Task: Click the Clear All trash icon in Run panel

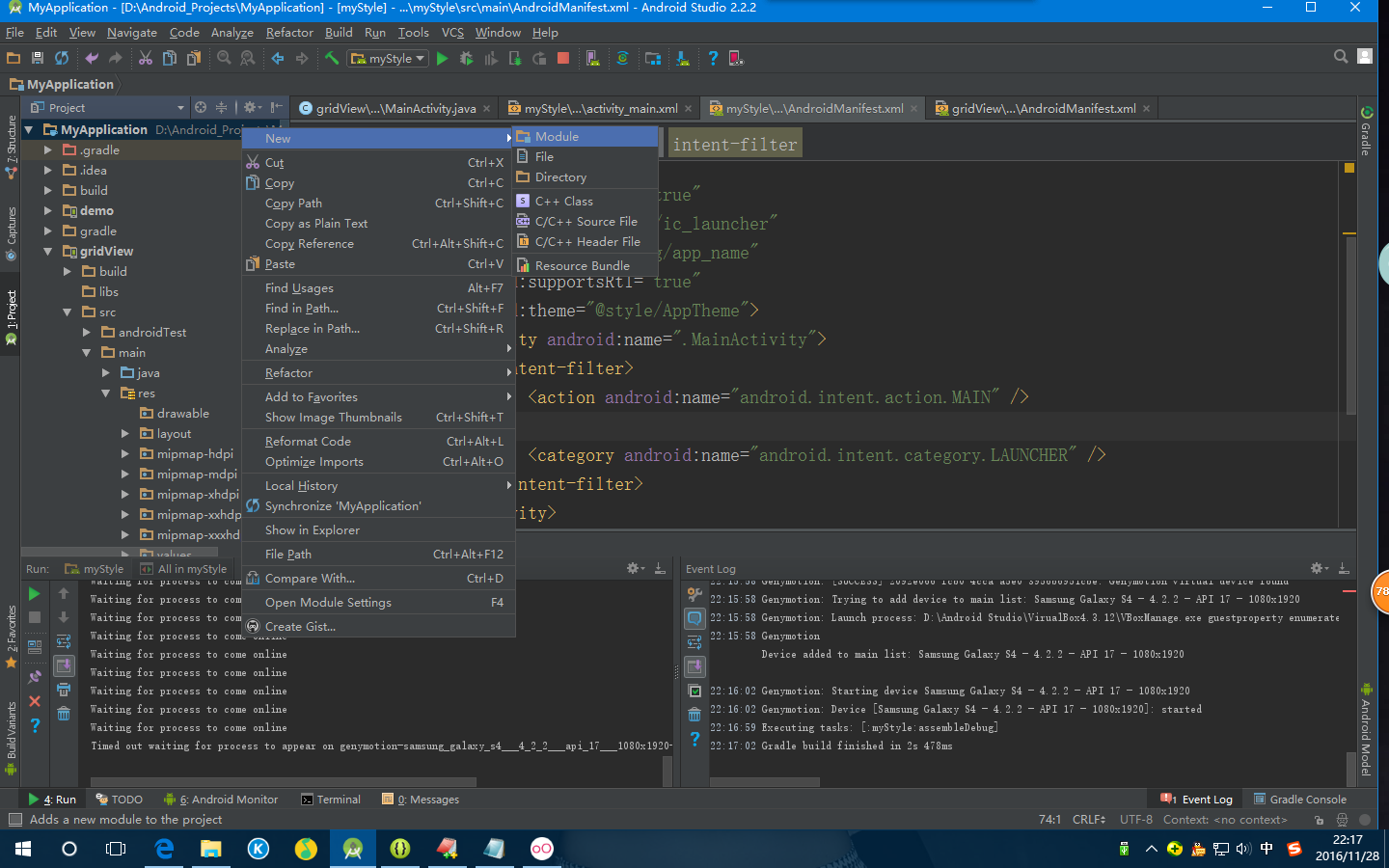Action: 64,714
